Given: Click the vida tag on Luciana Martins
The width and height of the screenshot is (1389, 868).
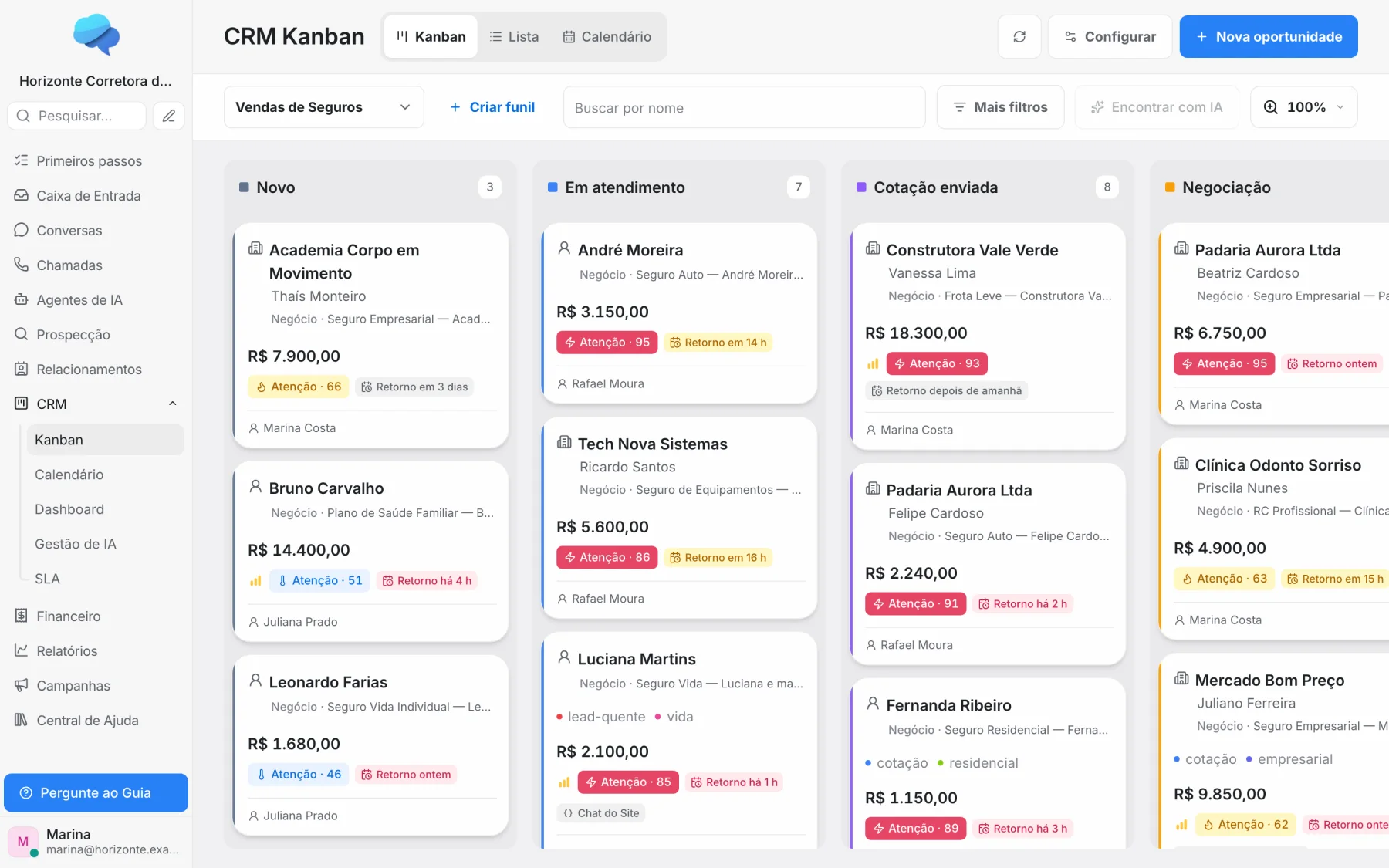Looking at the screenshot, I should point(674,717).
